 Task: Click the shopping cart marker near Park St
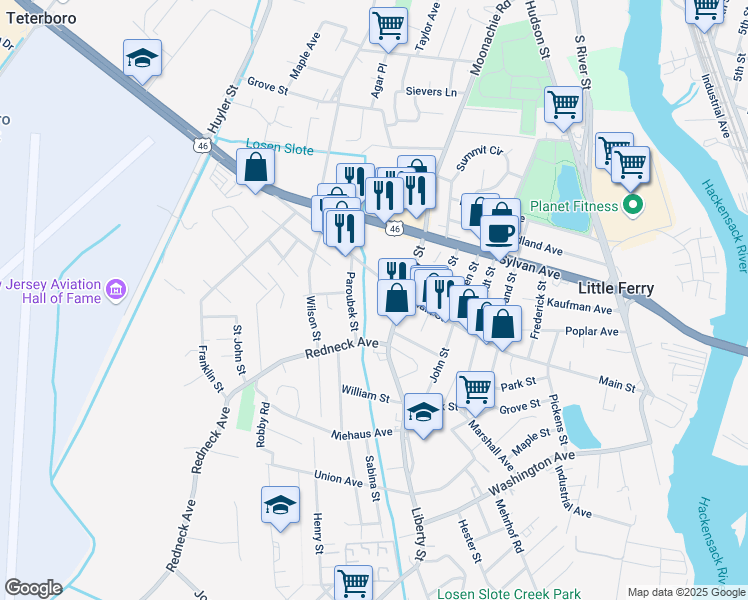475,391
